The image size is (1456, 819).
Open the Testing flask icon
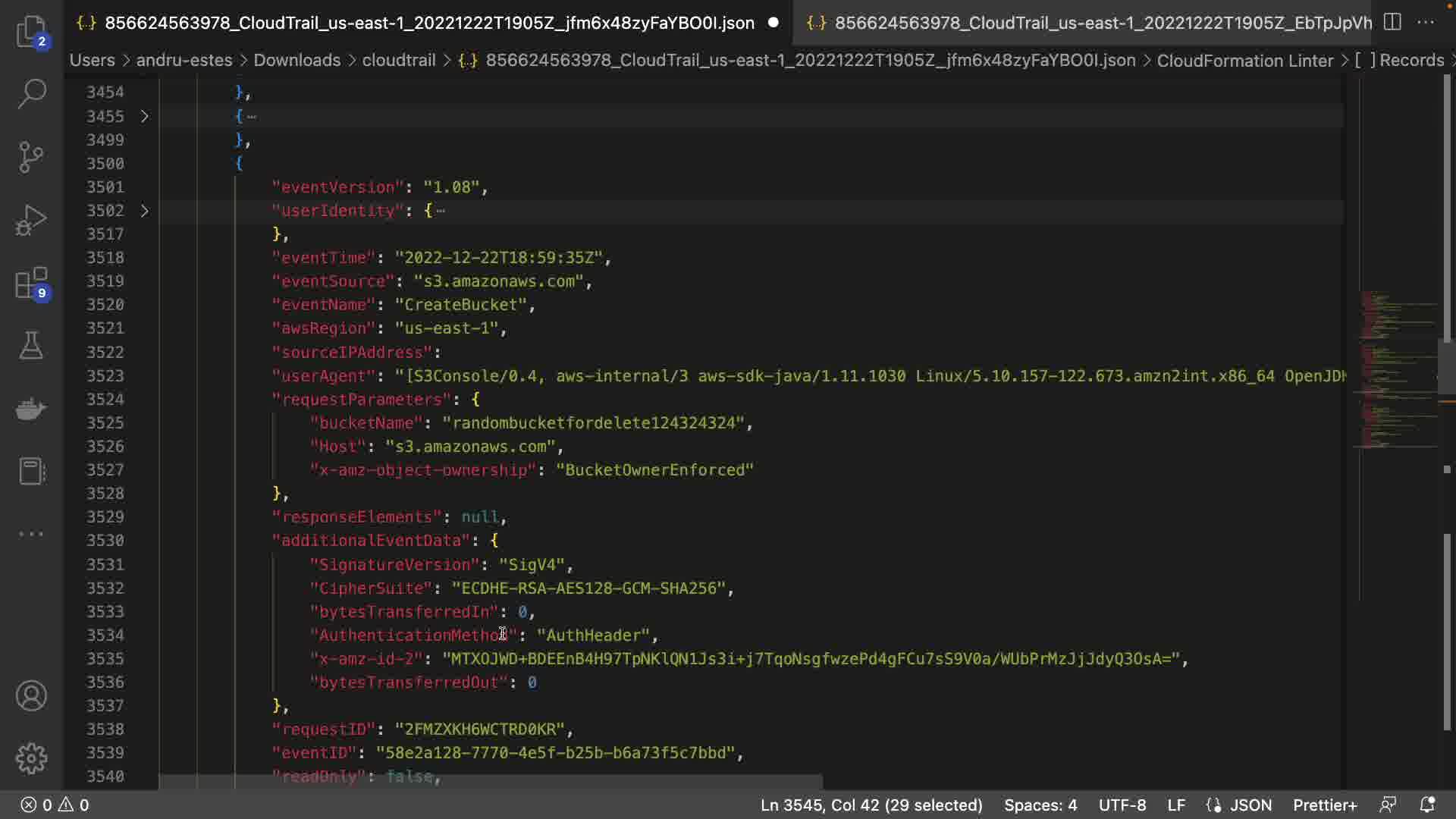click(31, 346)
